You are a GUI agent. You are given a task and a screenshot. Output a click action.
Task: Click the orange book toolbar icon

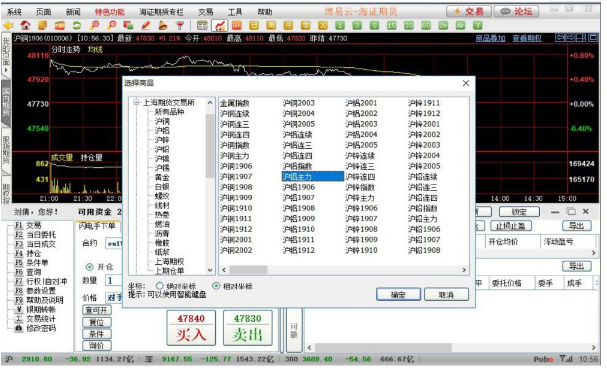(x=60, y=26)
